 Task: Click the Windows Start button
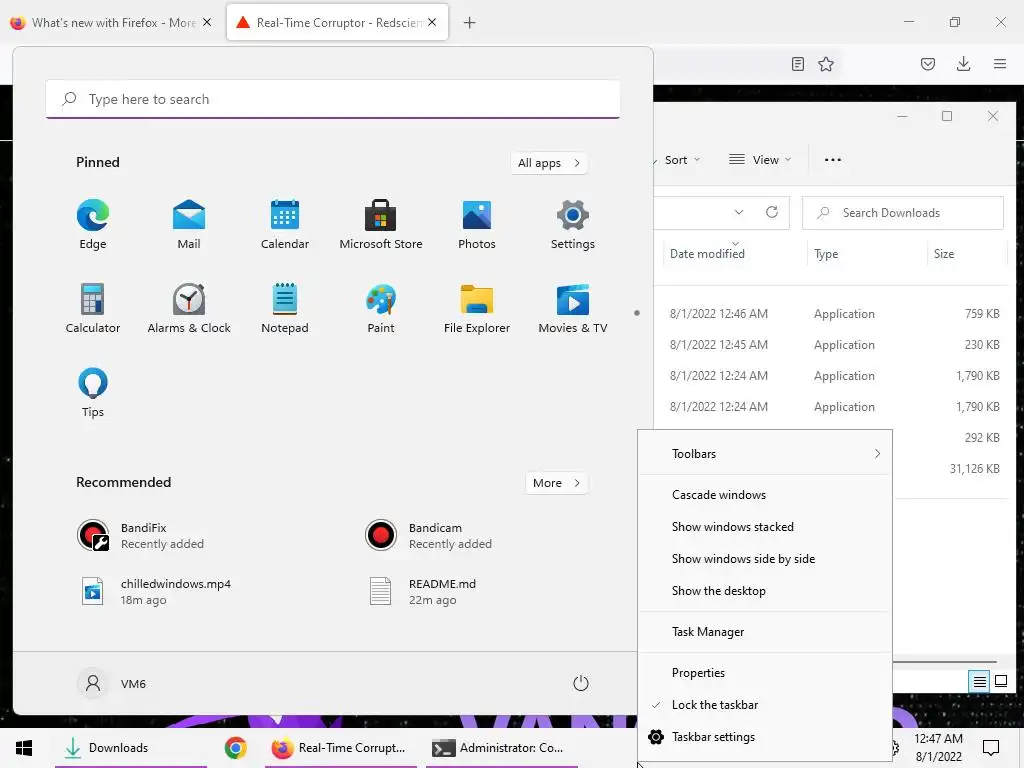click(24, 748)
